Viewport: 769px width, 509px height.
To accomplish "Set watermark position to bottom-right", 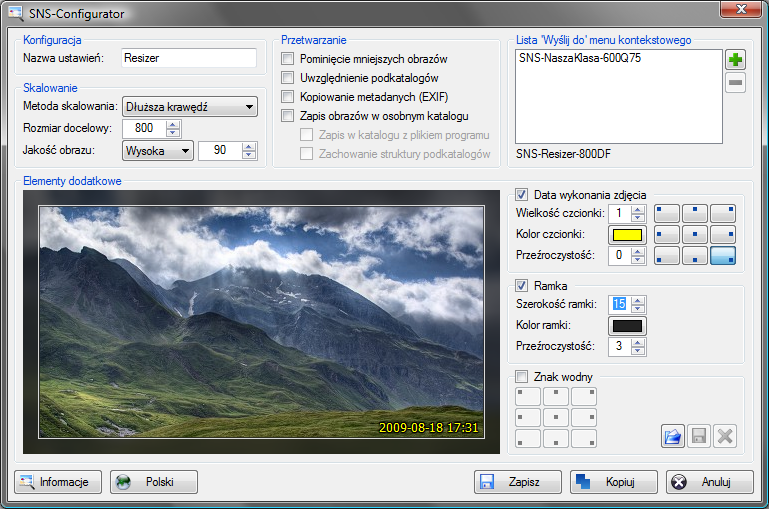I will tap(584, 438).
